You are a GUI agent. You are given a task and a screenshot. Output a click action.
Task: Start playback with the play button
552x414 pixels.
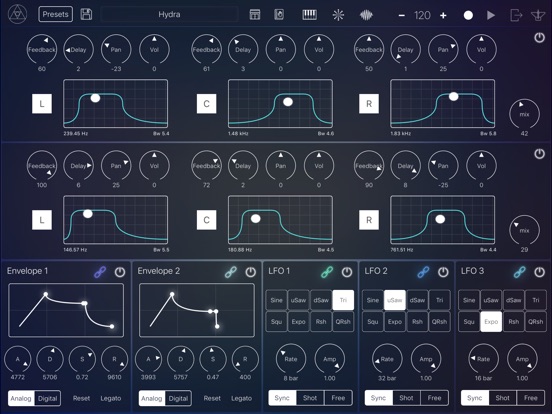491,15
